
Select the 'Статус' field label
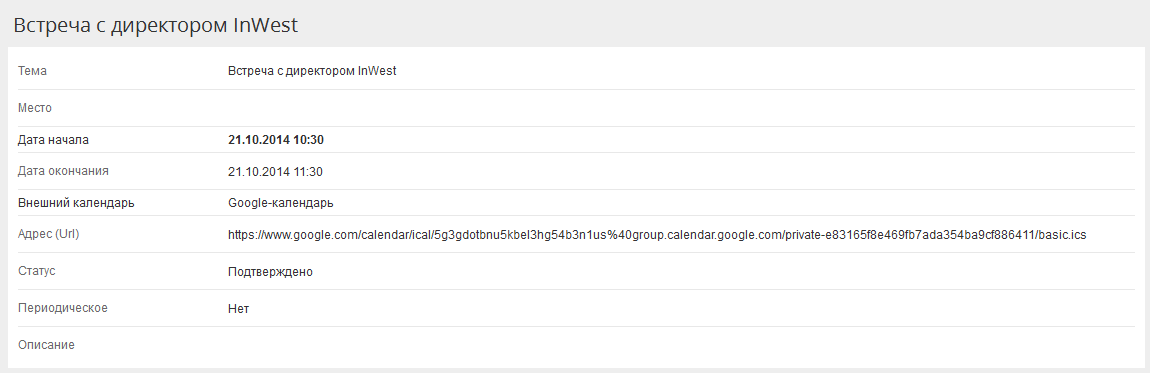pyautogui.click(x=37, y=271)
